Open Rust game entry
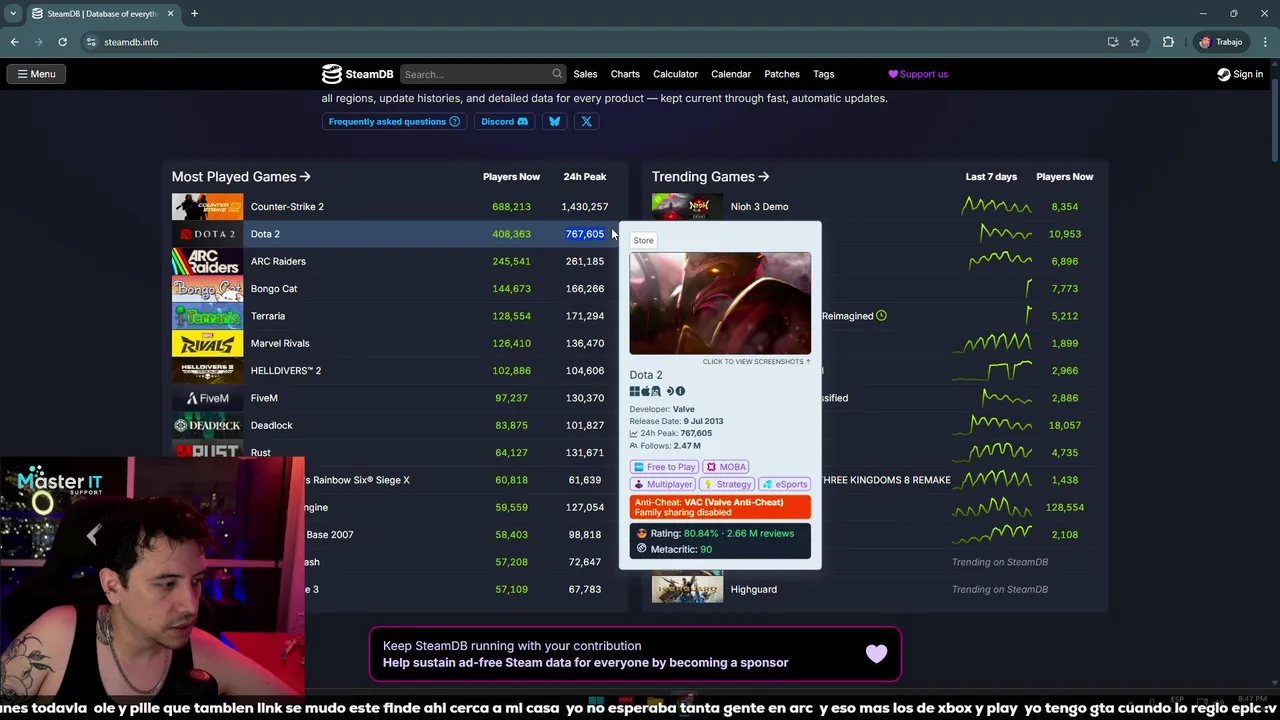 click(260, 453)
